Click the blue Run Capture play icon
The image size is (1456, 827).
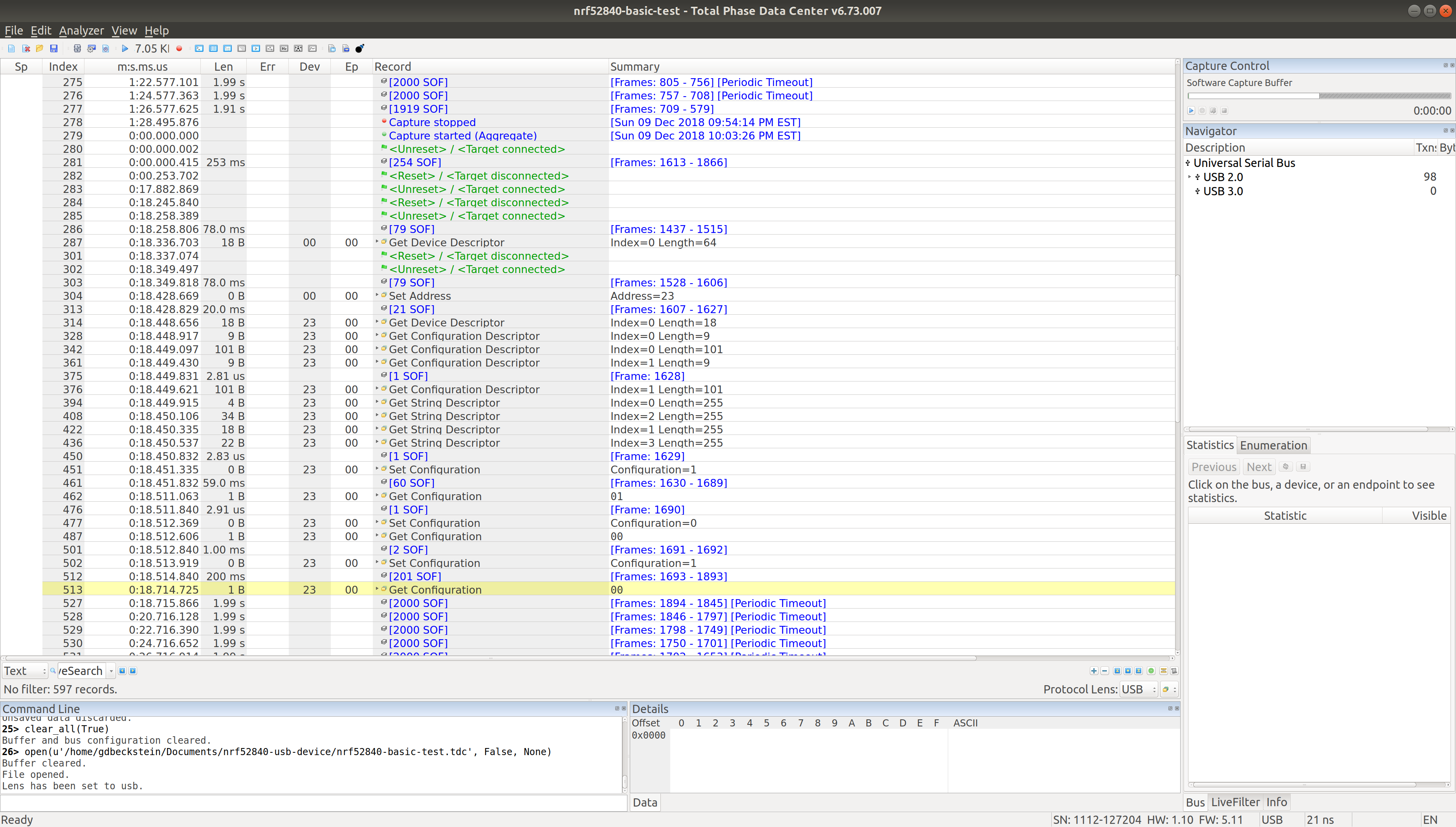125,49
